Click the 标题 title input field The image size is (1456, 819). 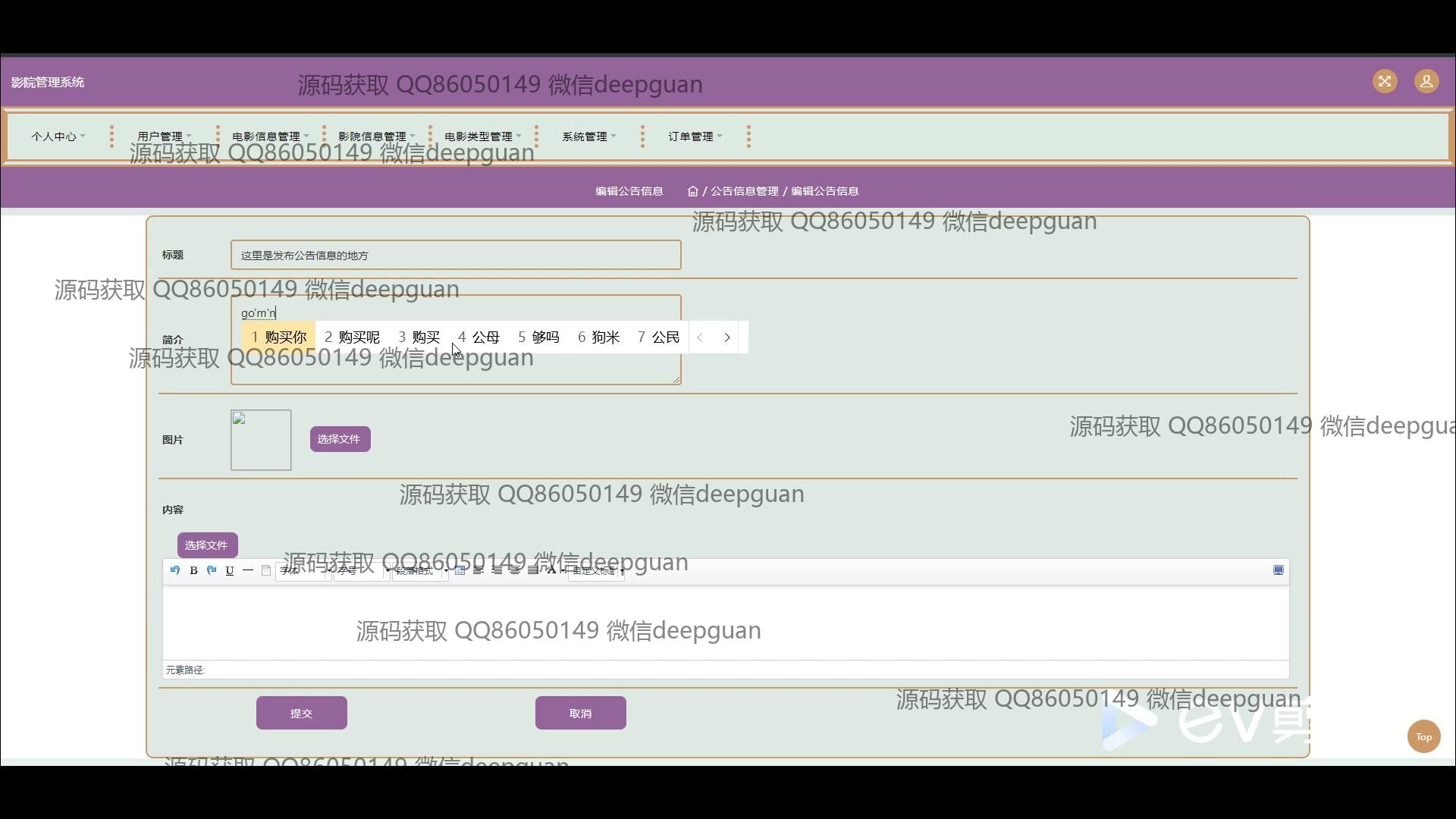pyautogui.click(x=456, y=255)
